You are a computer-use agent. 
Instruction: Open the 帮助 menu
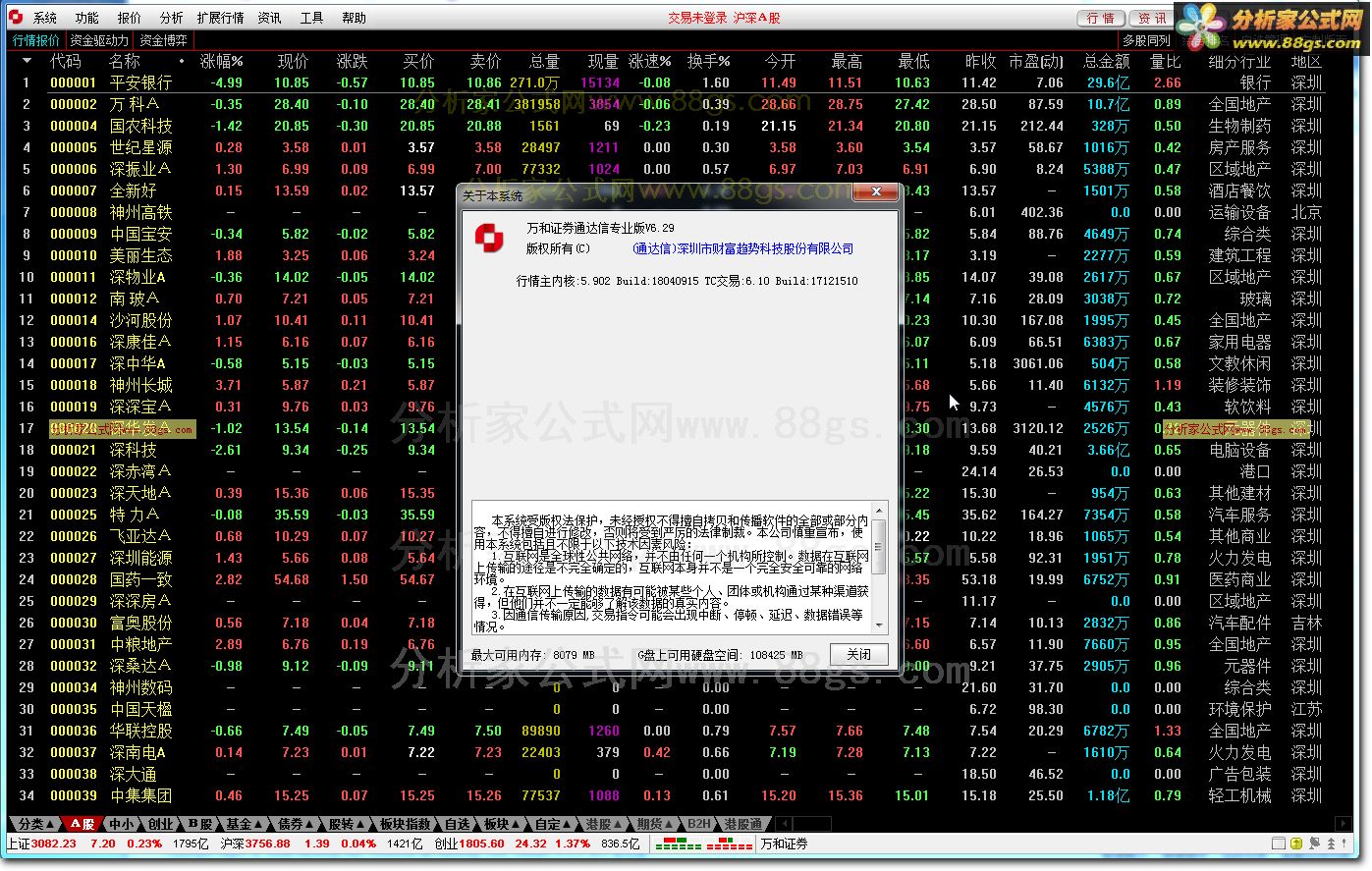click(x=354, y=18)
